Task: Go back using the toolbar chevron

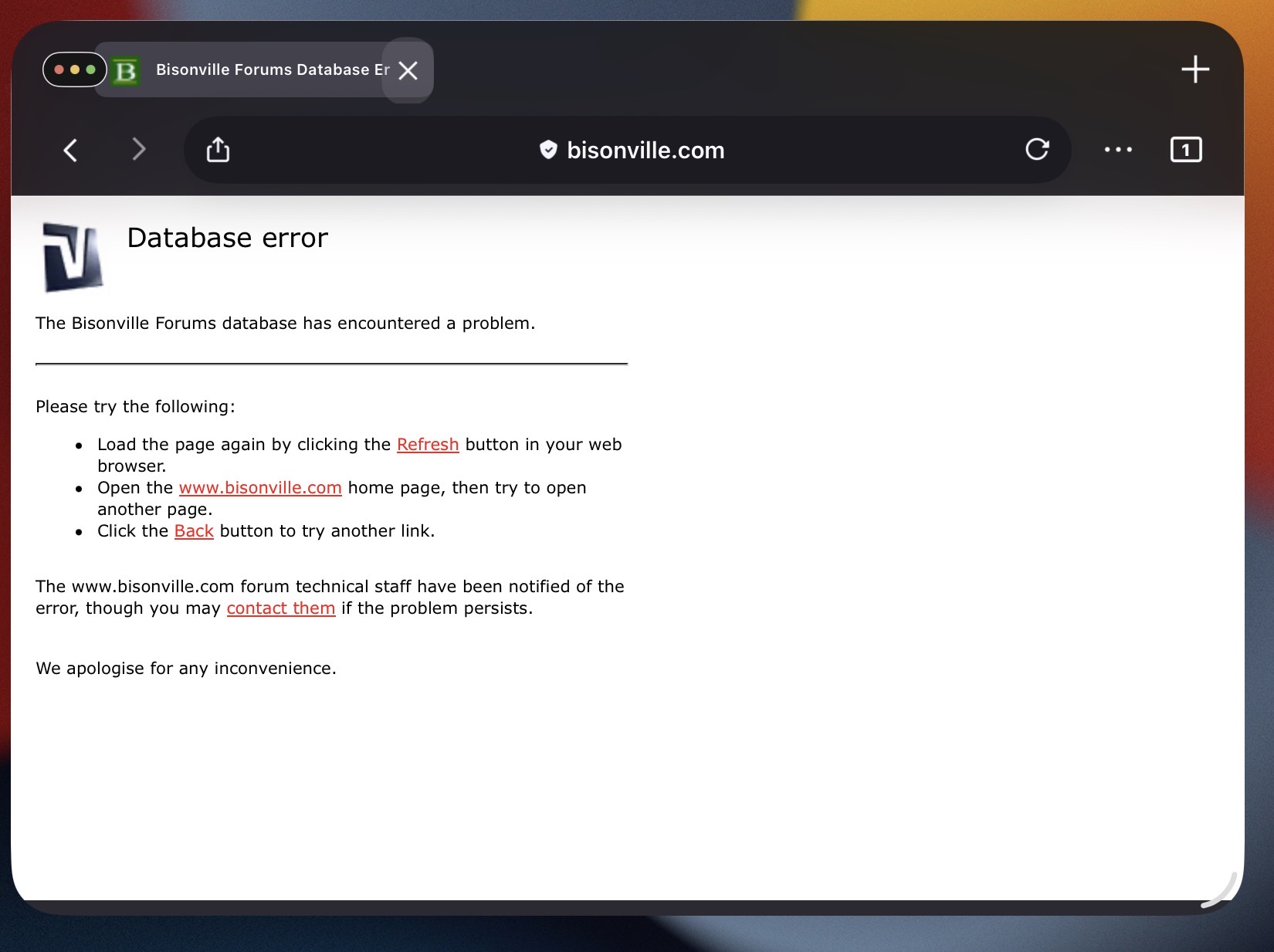Action: 70,150
